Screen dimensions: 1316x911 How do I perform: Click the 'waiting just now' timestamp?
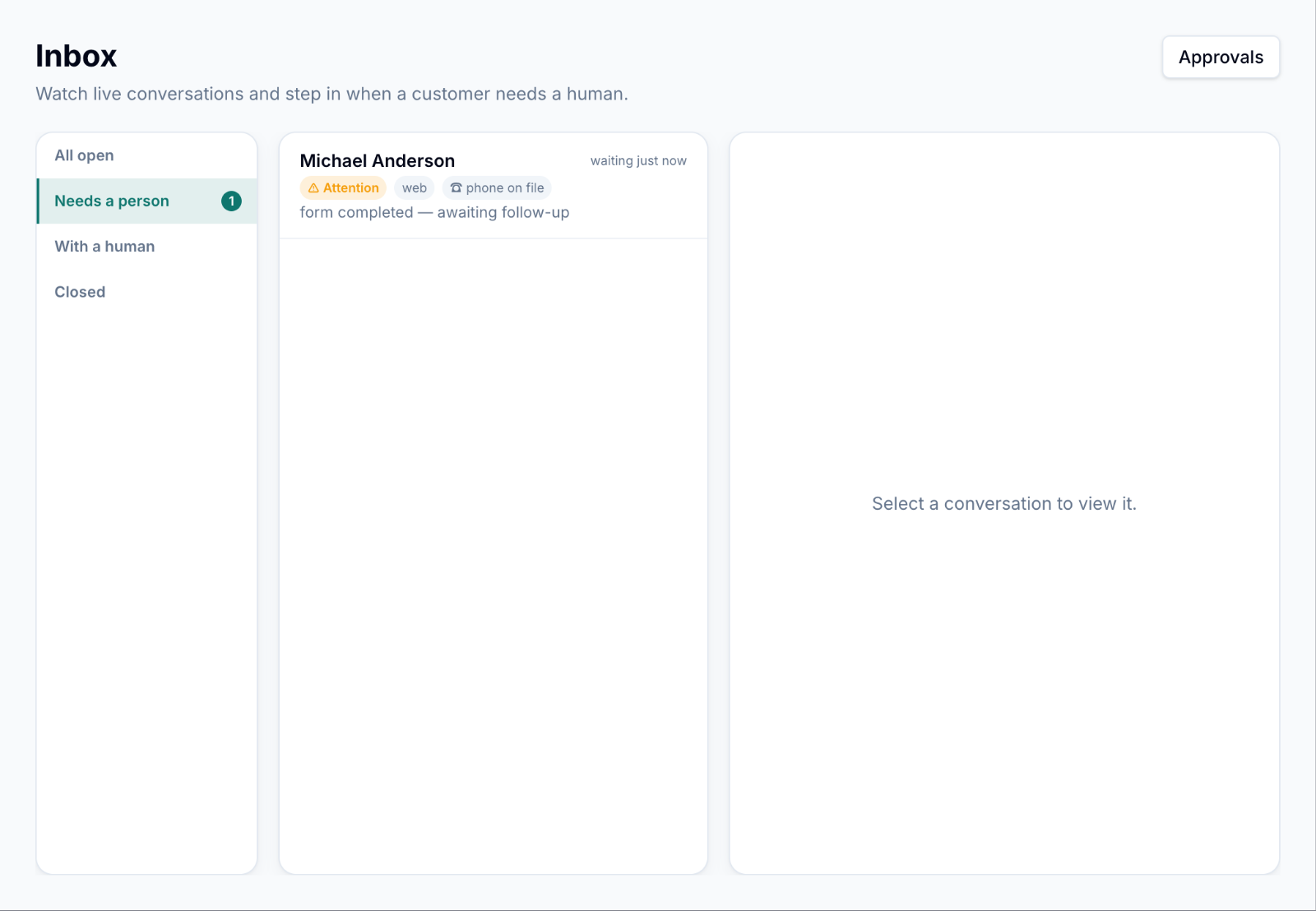638,161
